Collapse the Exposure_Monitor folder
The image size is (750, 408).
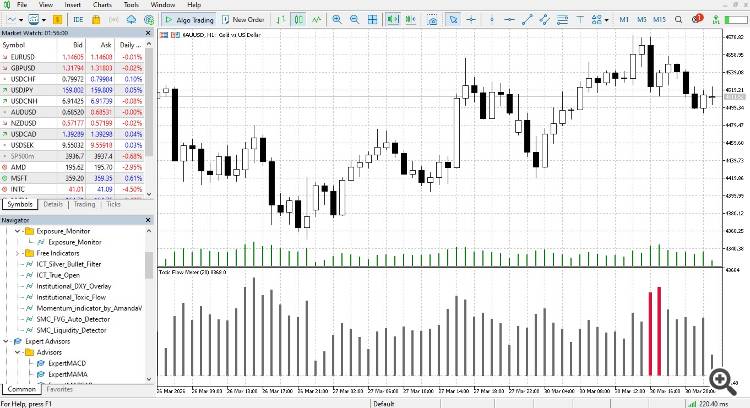pos(18,231)
